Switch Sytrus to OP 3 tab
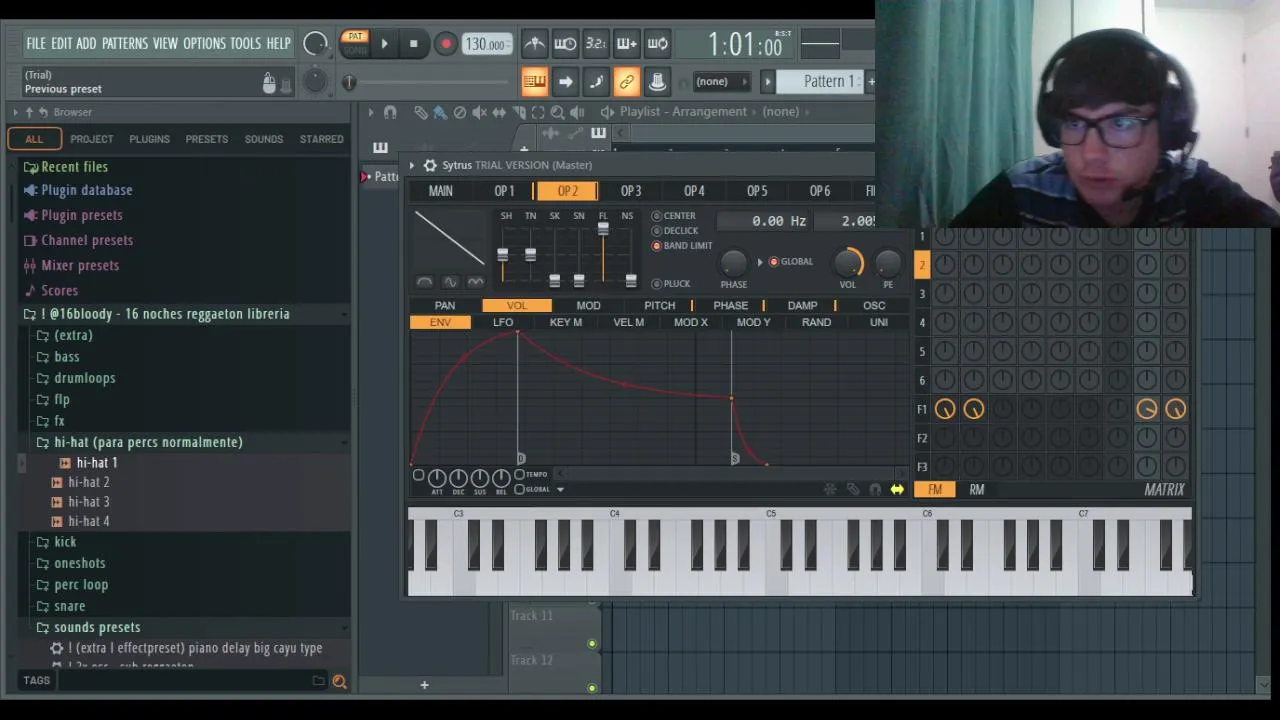 (x=630, y=191)
